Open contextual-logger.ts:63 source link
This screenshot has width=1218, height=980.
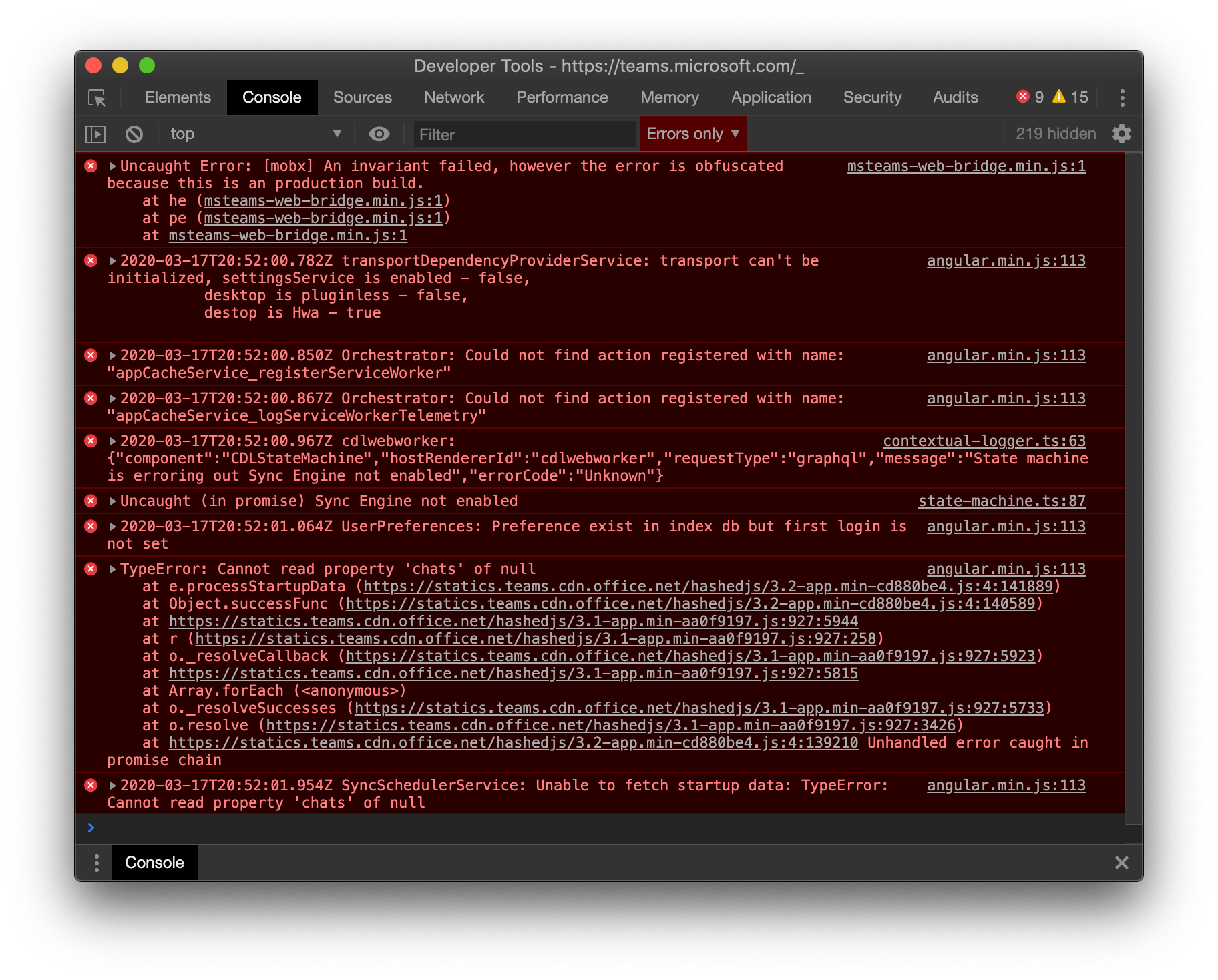(x=984, y=441)
